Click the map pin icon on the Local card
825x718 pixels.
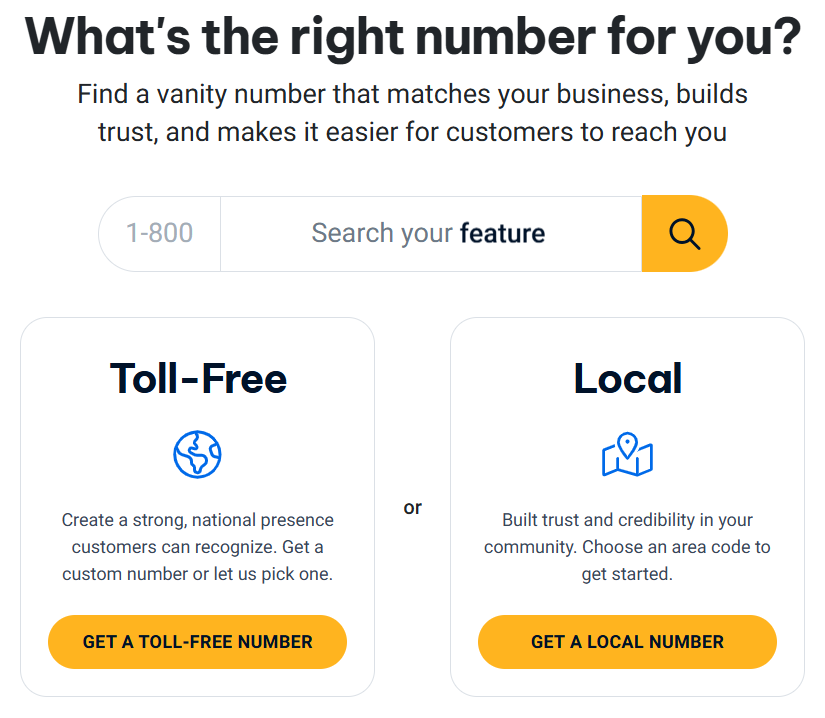click(627, 454)
